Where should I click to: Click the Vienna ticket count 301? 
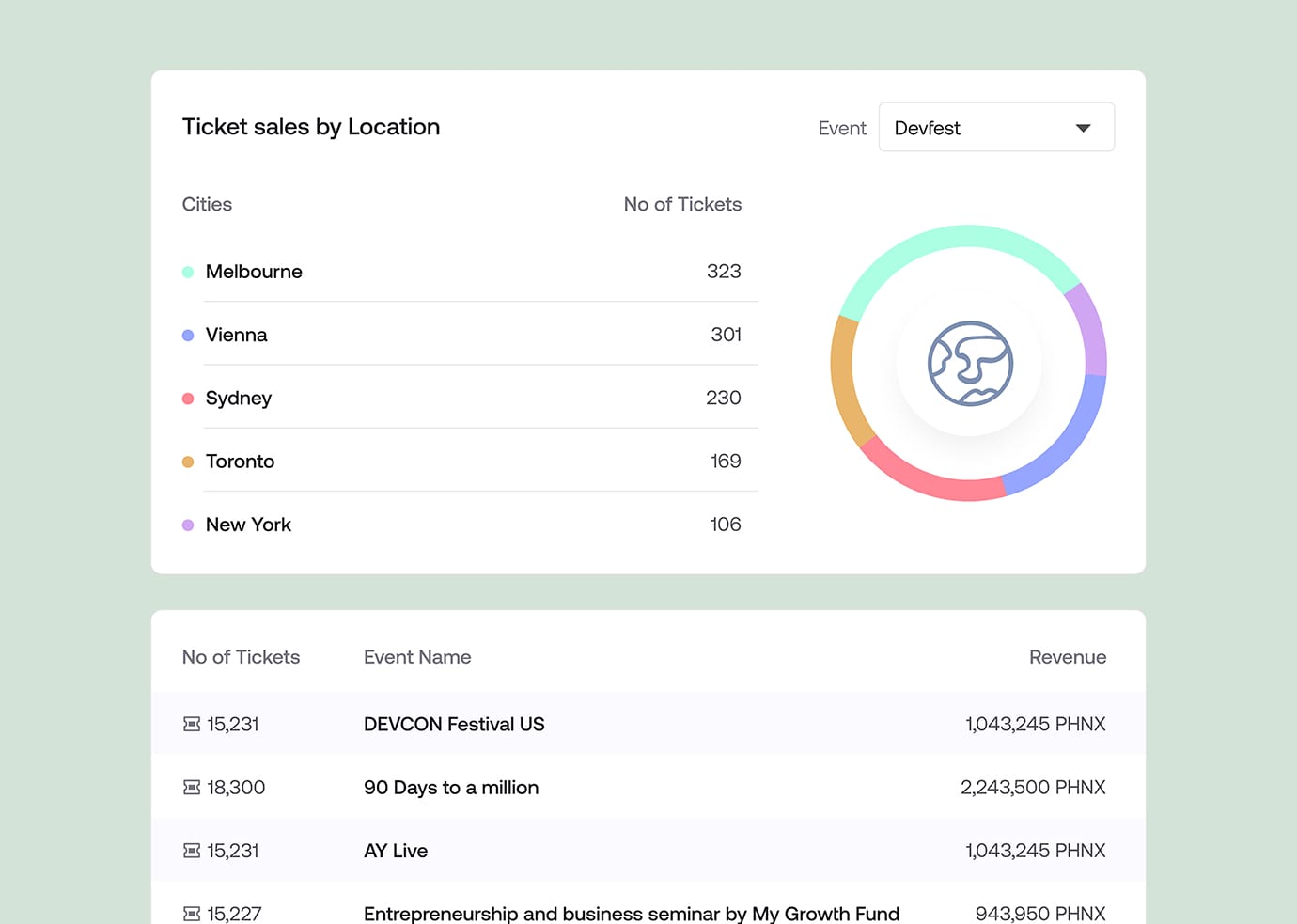(726, 335)
